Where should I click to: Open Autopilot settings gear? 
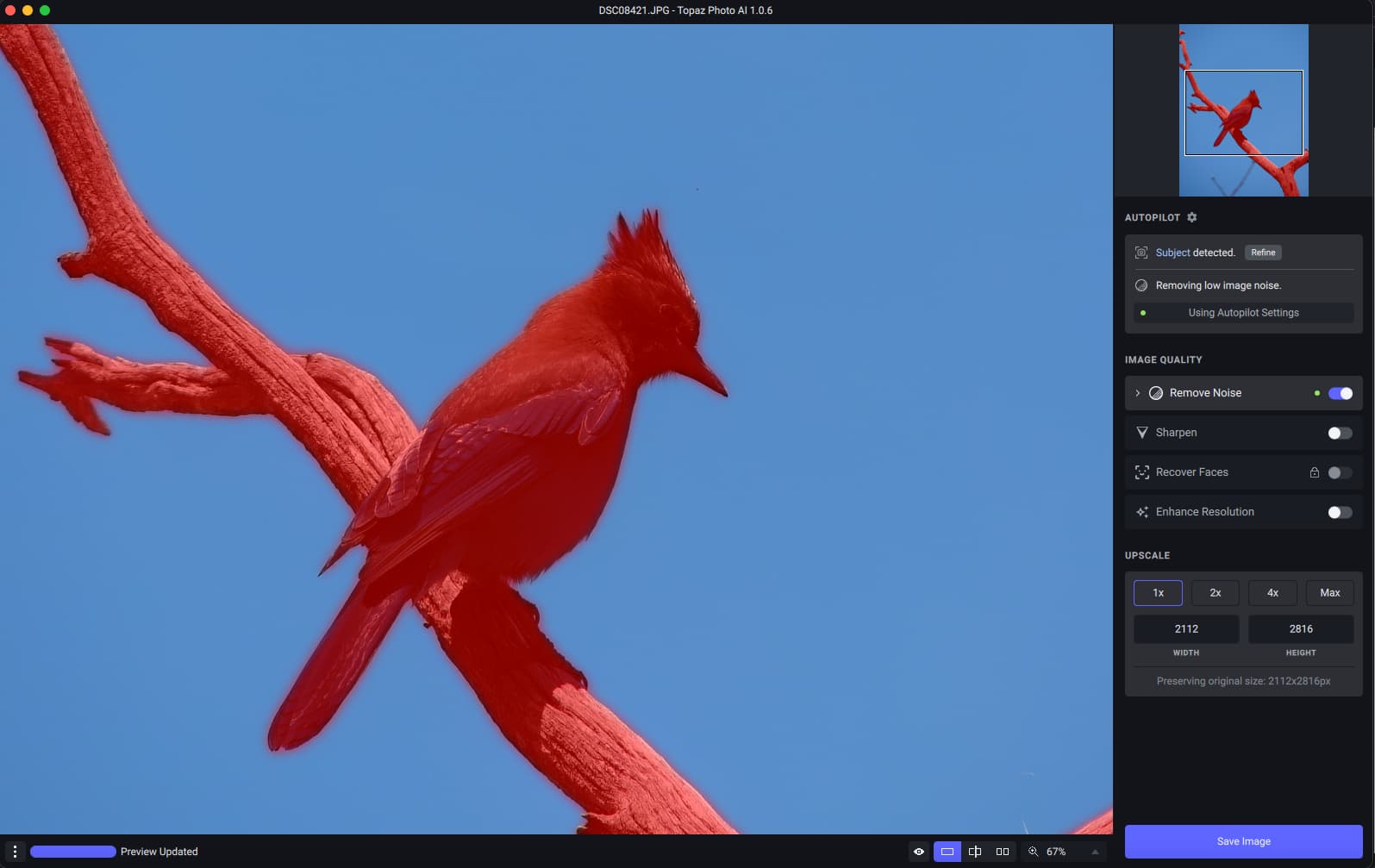point(1191,217)
